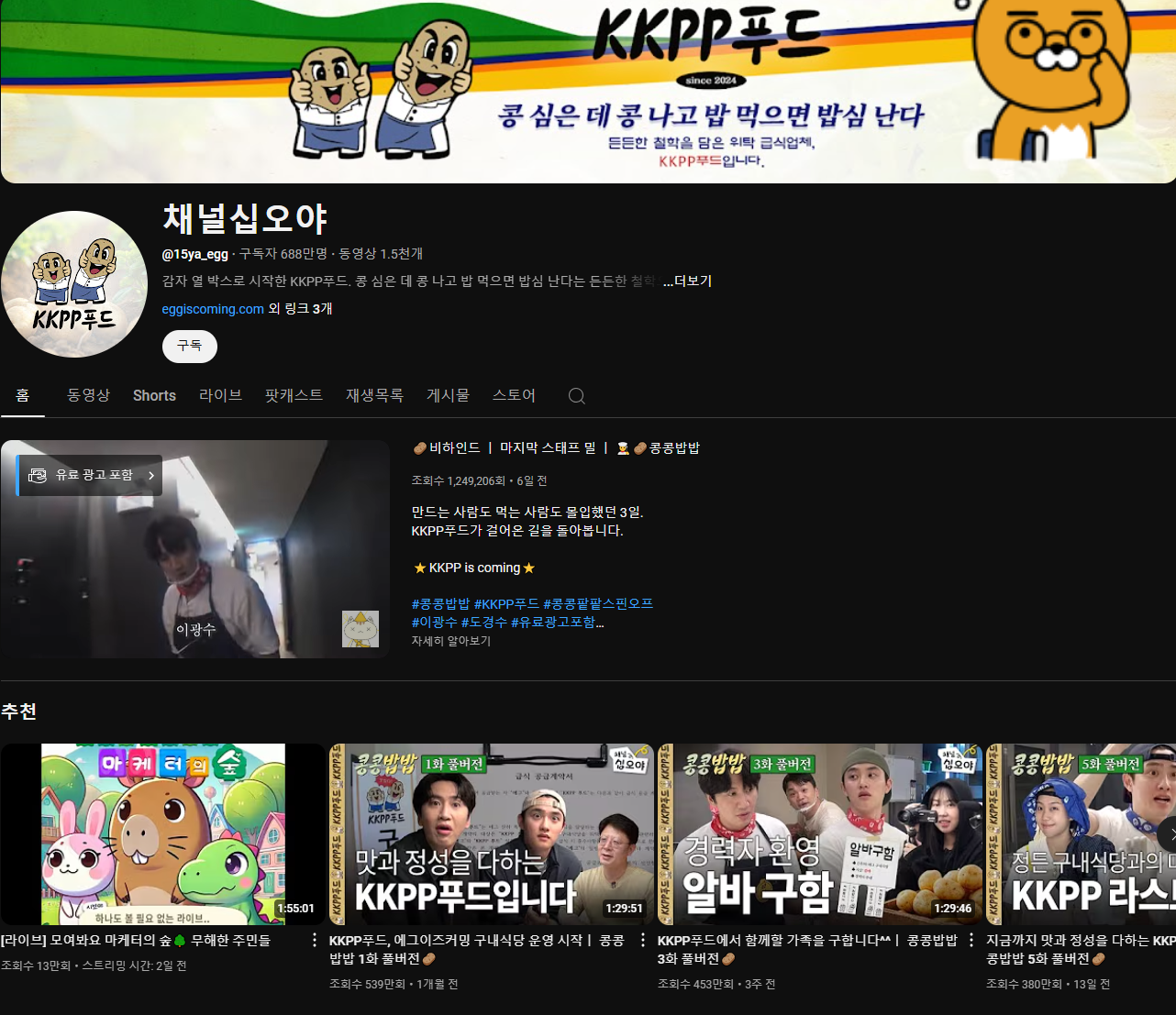
Task: Click the KKPP푸드 channel banner
Action: tap(588, 92)
